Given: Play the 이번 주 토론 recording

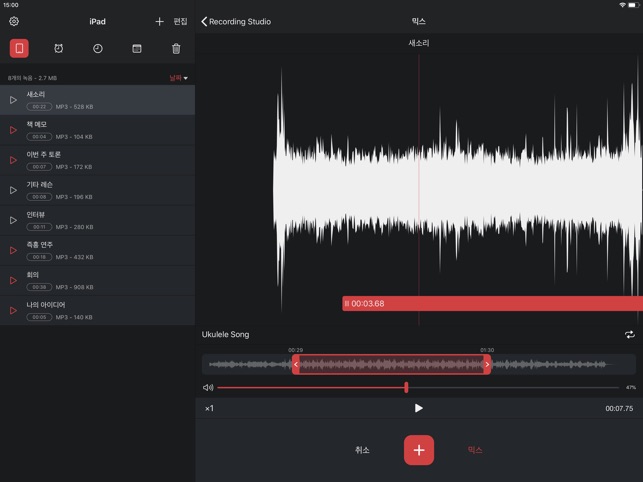Looking at the screenshot, I should 13,160.
